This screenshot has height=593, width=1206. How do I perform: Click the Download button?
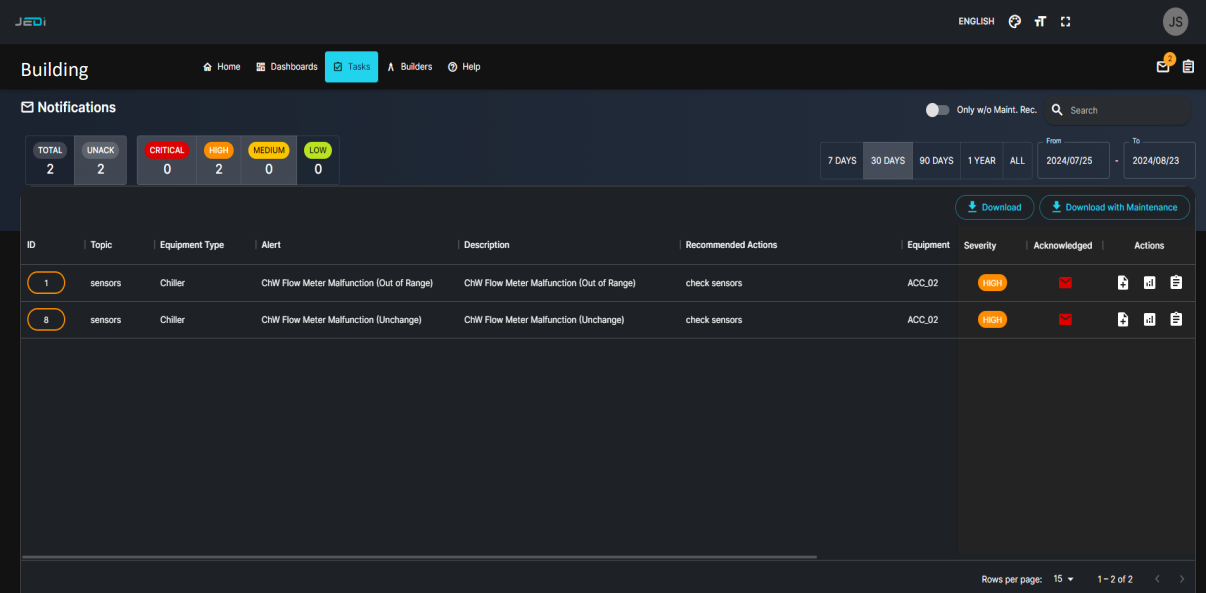point(994,207)
